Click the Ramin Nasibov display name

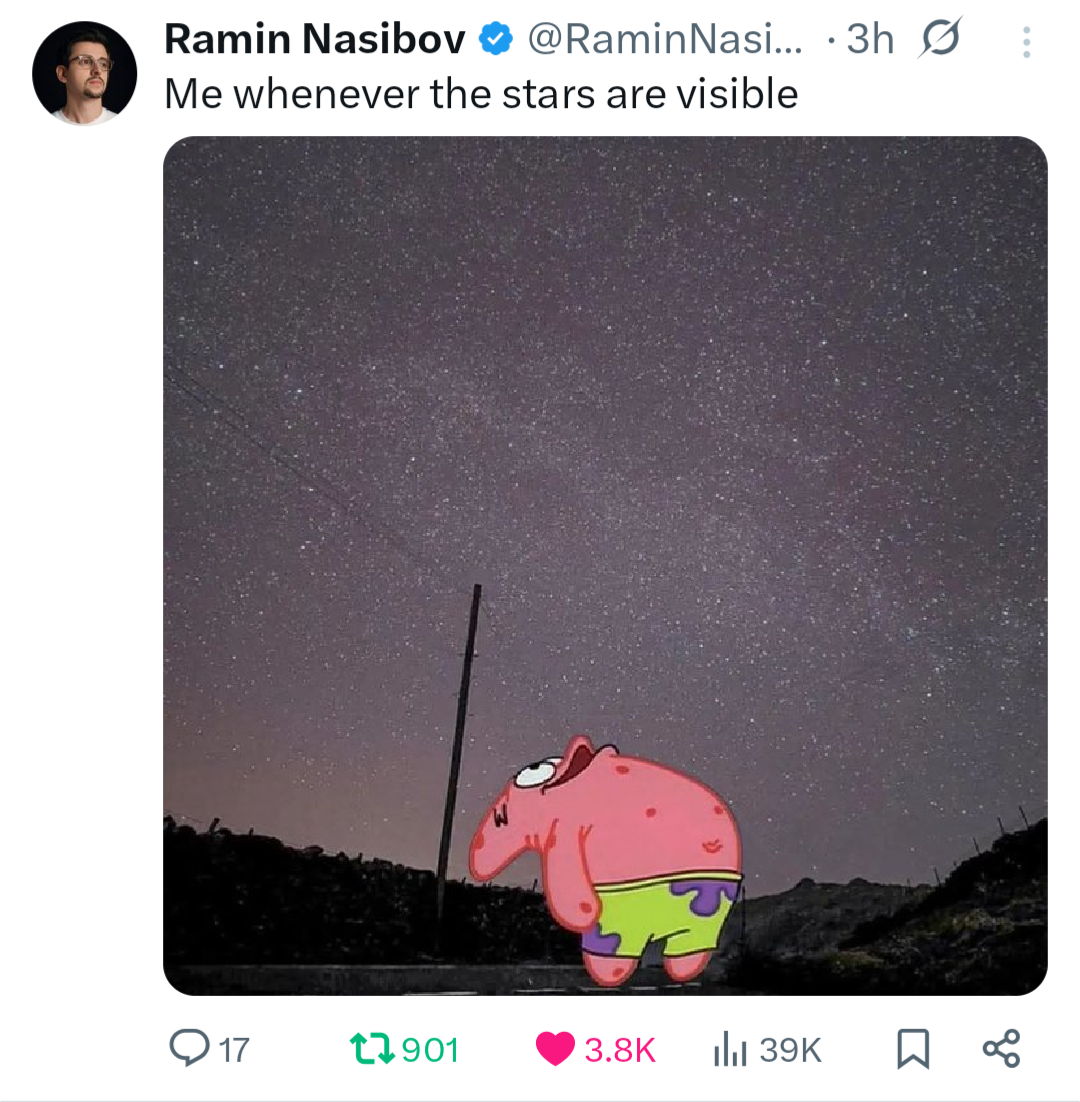[314, 39]
